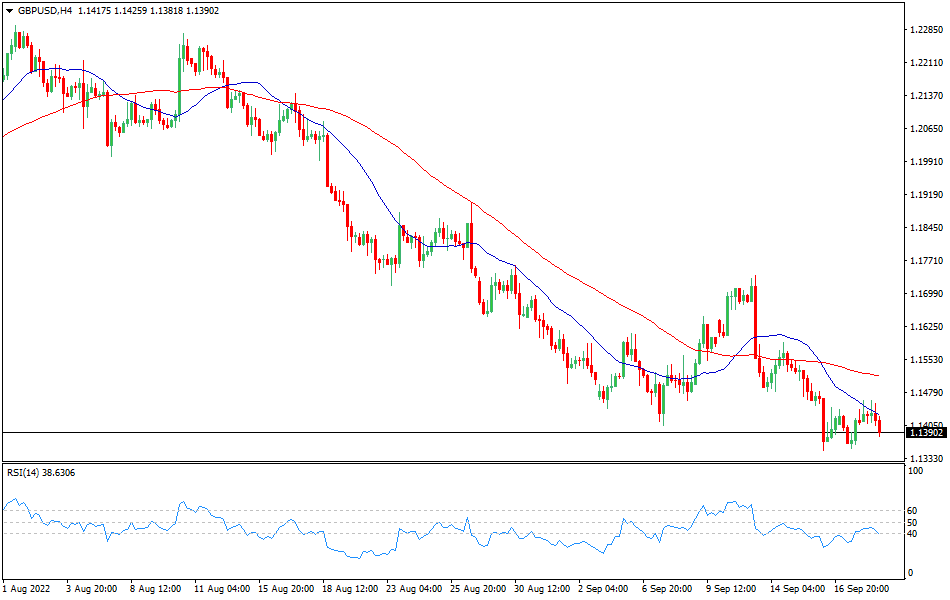
Task: Click the 16 Sep 20:00 time label
Action: click(x=864, y=590)
